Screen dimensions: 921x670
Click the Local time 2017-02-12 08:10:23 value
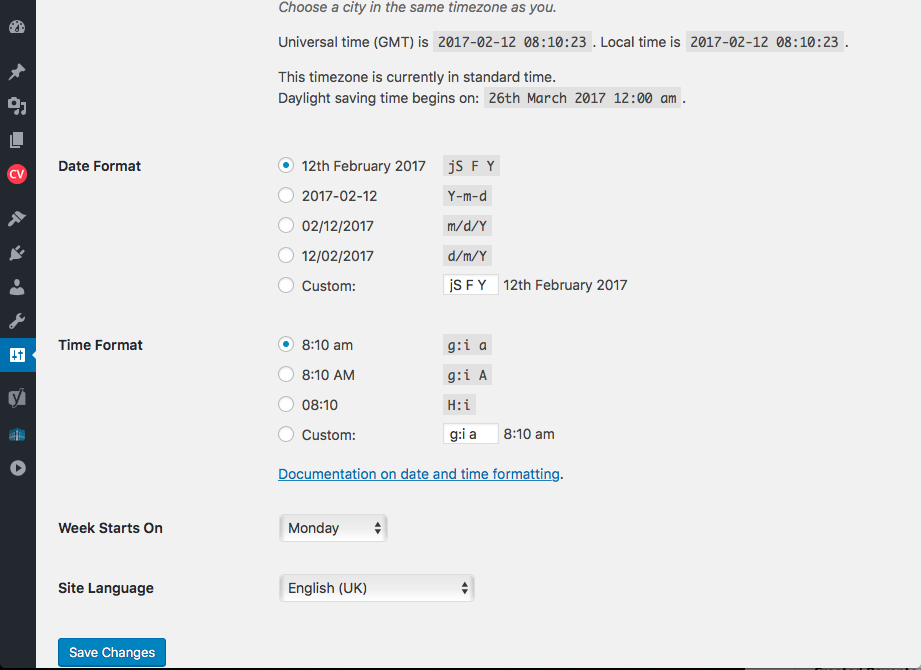764,42
